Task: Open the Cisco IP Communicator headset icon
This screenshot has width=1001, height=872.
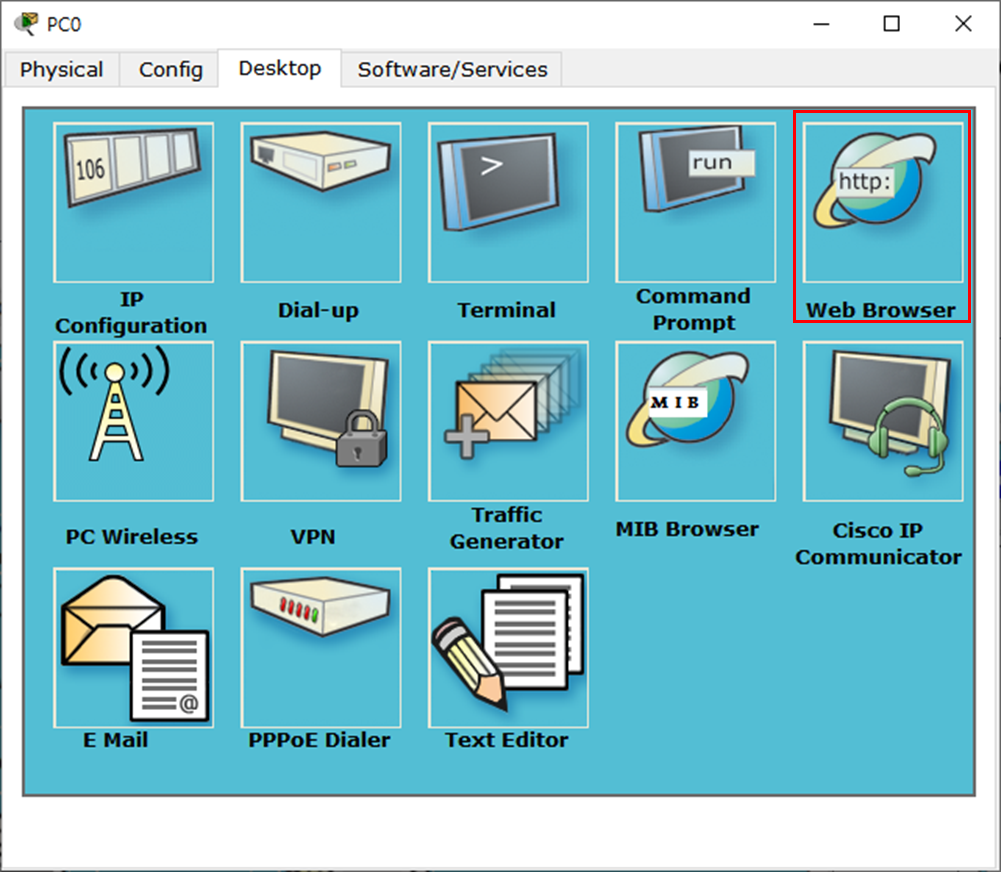Action: coord(883,421)
